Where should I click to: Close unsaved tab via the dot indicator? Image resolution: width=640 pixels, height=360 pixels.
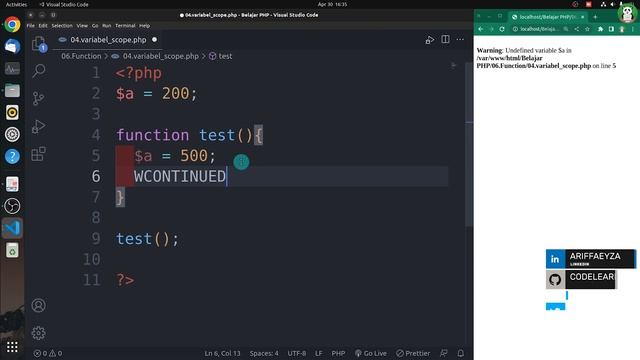[x=154, y=40]
